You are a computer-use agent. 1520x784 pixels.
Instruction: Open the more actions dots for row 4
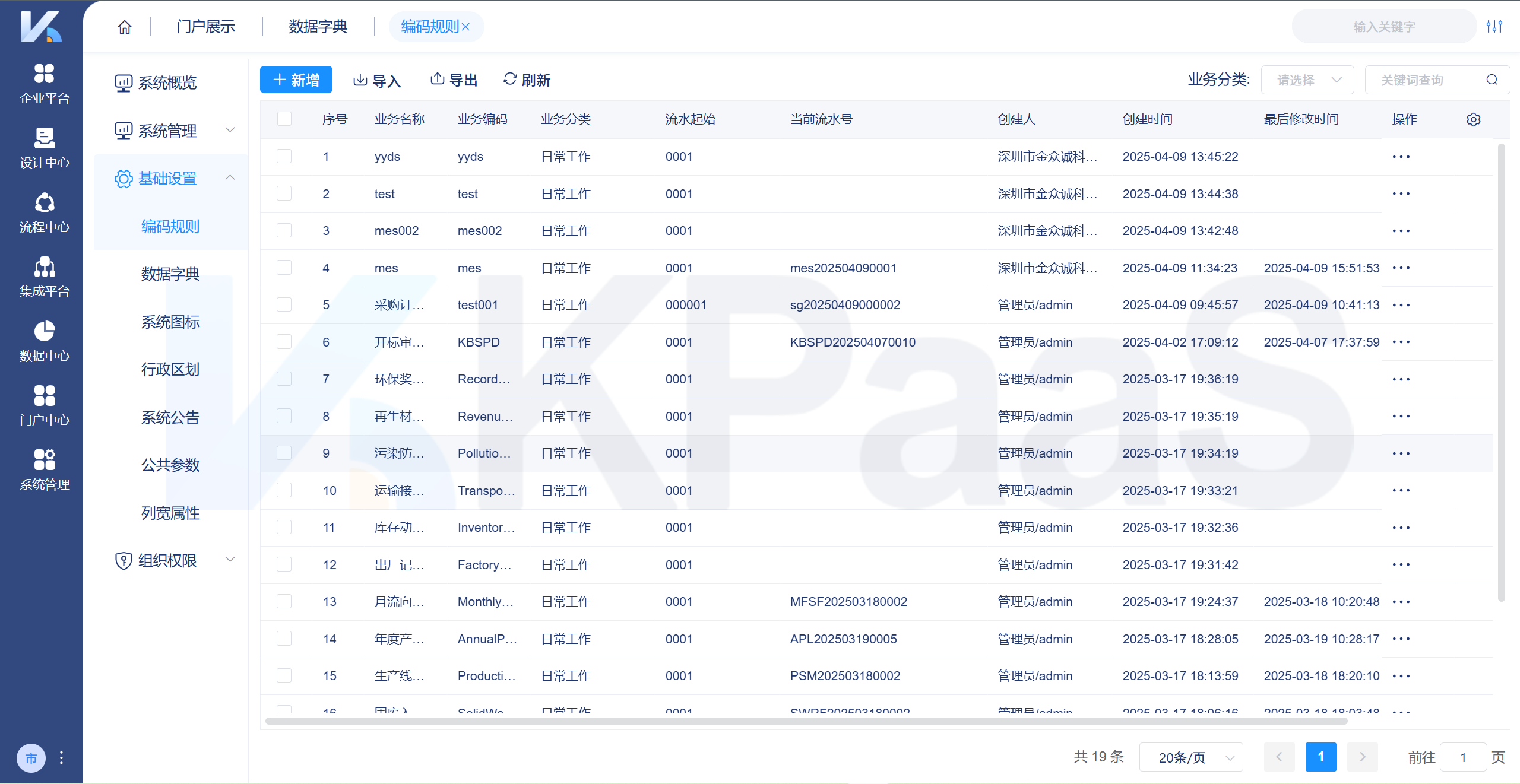(x=1401, y=268)
